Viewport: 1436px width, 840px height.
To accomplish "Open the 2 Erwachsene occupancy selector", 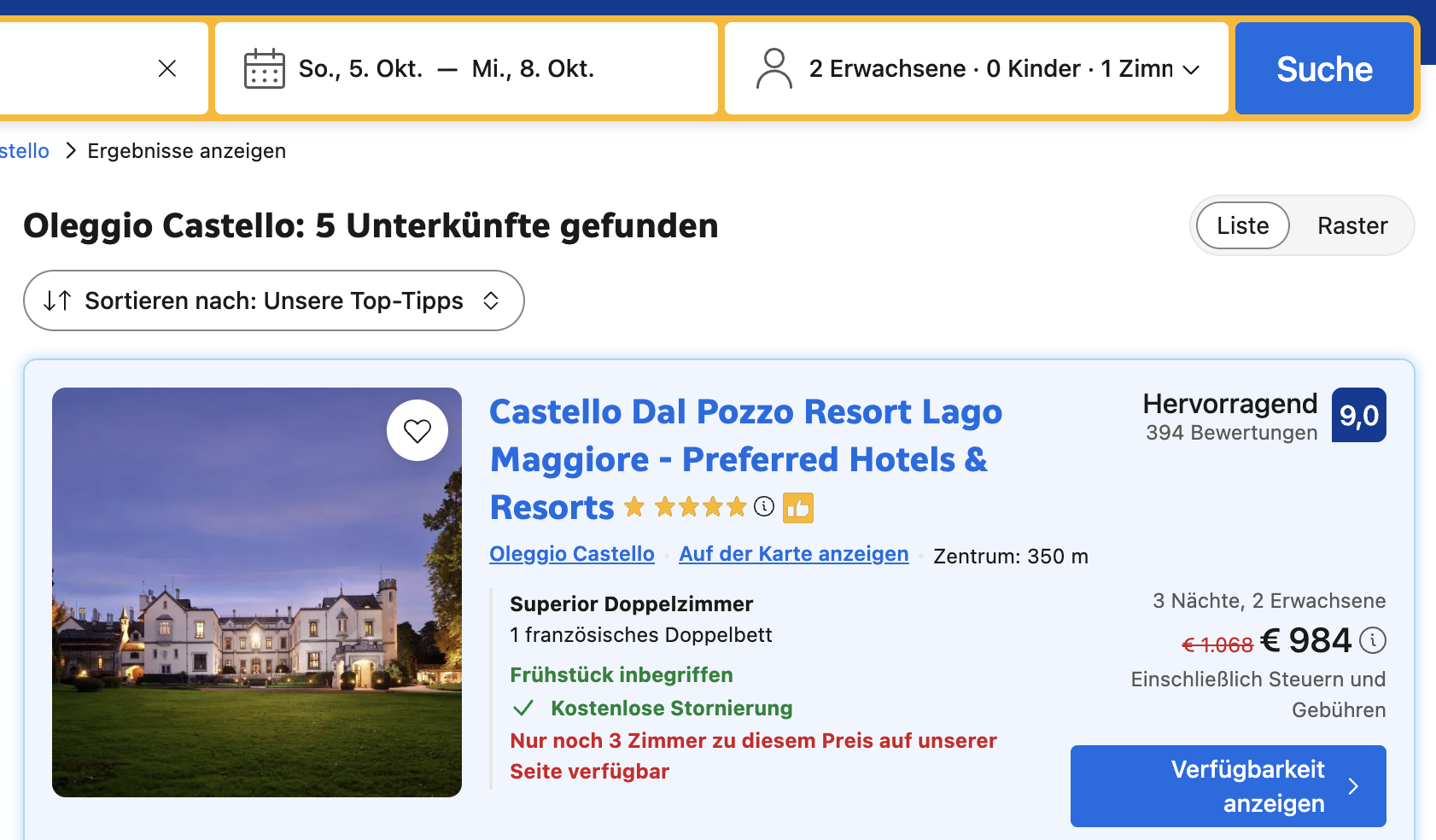I will [977, 68].
